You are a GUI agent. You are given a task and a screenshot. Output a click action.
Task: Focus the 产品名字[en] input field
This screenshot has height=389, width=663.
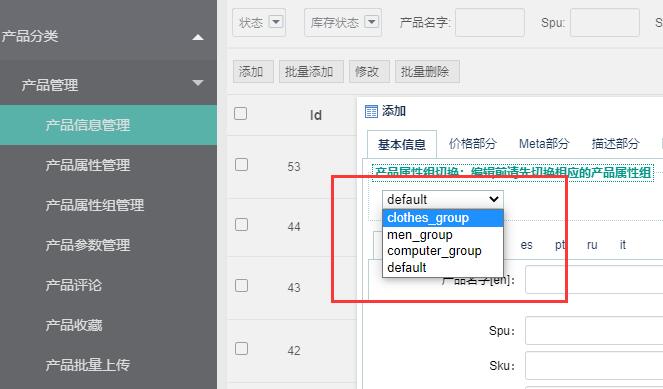(594, 279)
